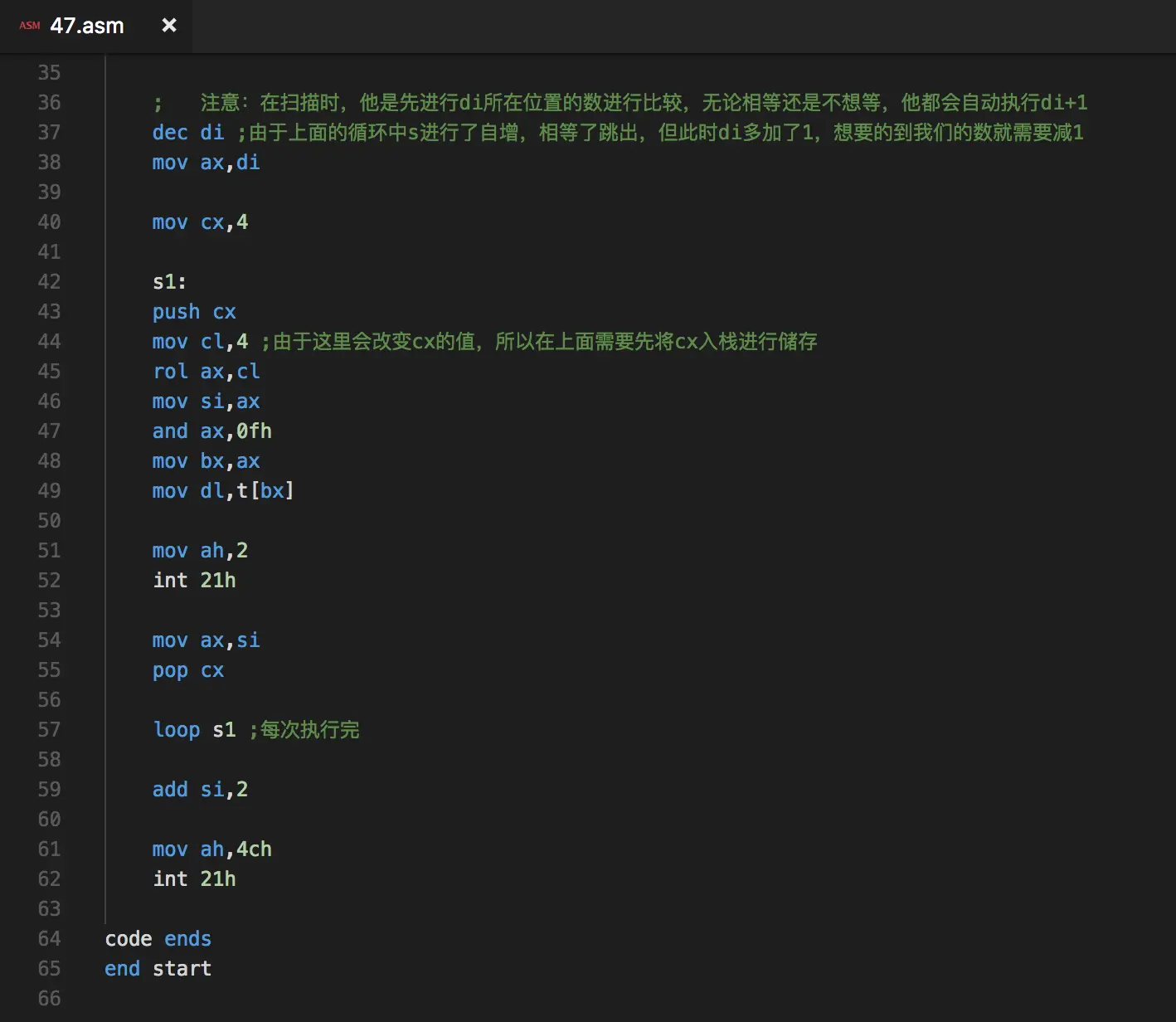This screenshot has height=1022, width=1176.
Task: Click the 'end start' line
Action: 158,969
